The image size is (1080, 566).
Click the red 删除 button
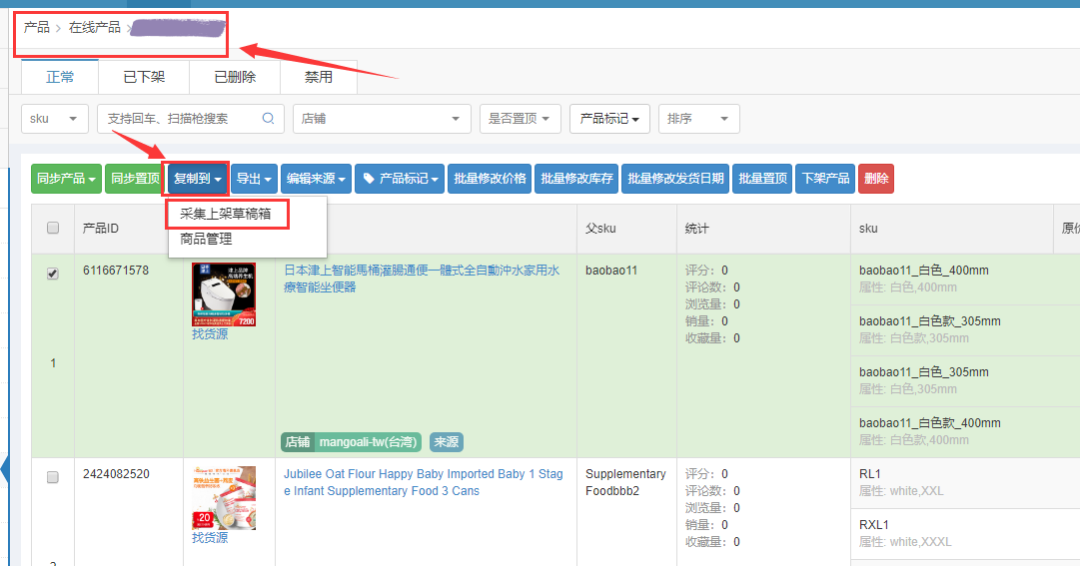[875, 179]
